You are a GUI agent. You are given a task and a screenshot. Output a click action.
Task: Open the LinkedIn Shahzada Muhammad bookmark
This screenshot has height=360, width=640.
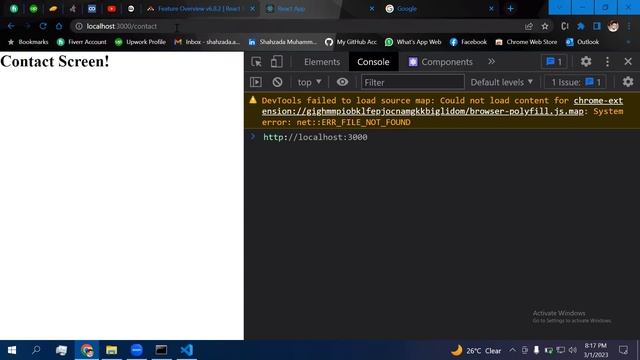tap(282, 42)
